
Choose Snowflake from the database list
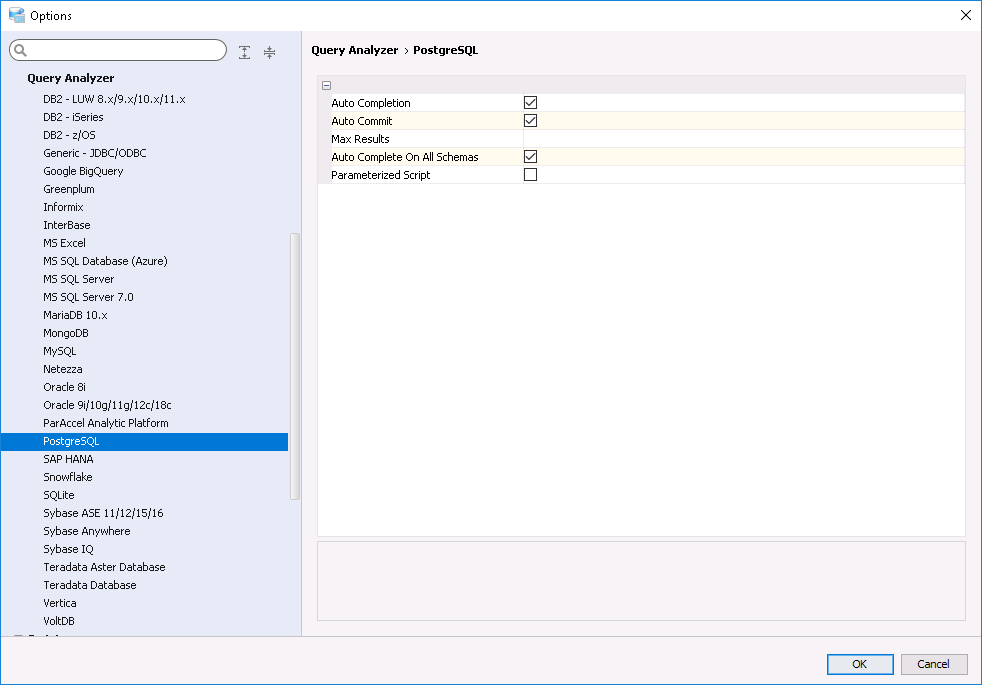(68, 477)
